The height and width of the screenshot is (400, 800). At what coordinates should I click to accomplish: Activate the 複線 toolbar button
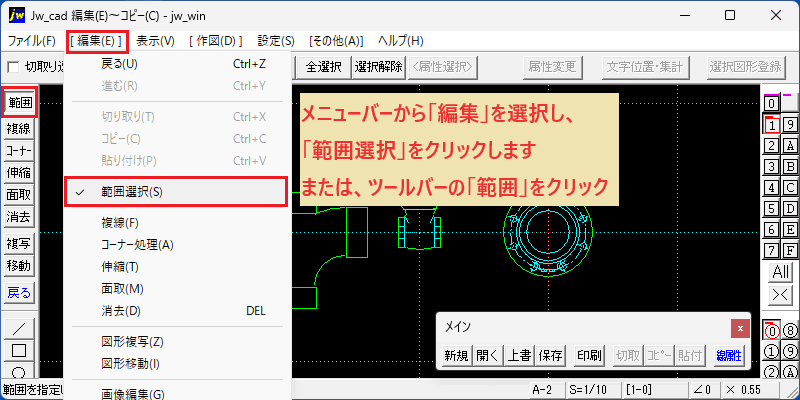19,129
